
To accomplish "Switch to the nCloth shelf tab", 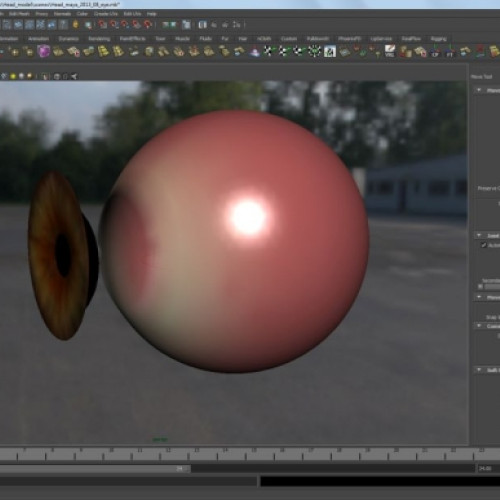I will point(264,39).
